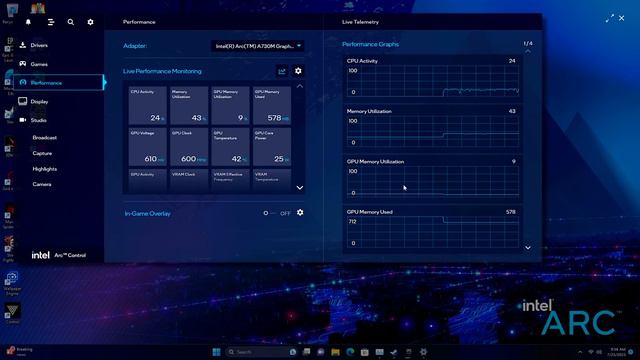Open the Camera submenu

point(42,184)
